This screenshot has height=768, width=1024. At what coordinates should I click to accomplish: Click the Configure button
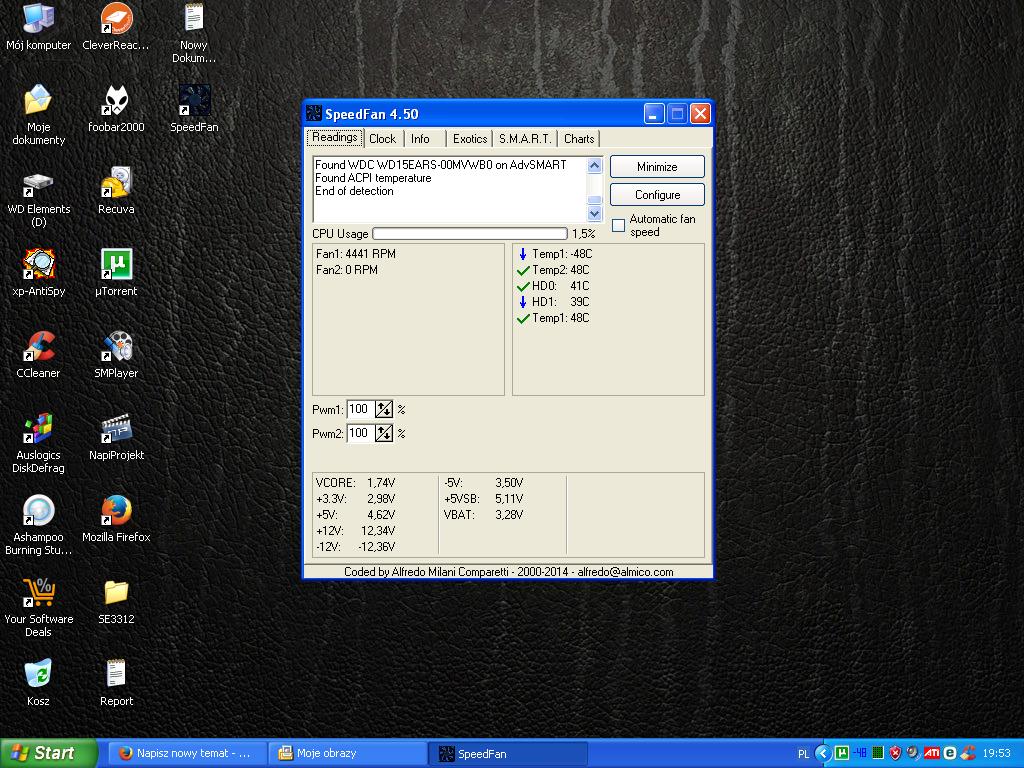657,195
